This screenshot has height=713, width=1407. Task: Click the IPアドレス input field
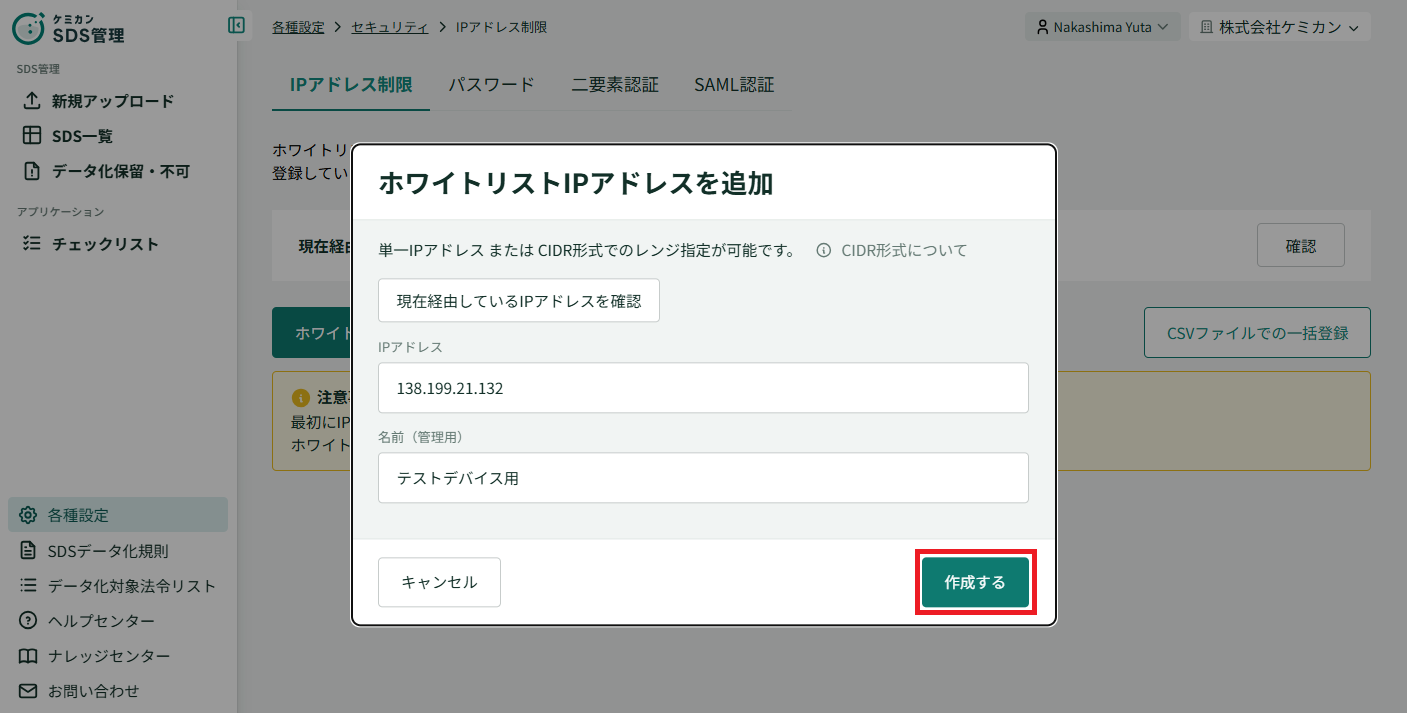703,388
